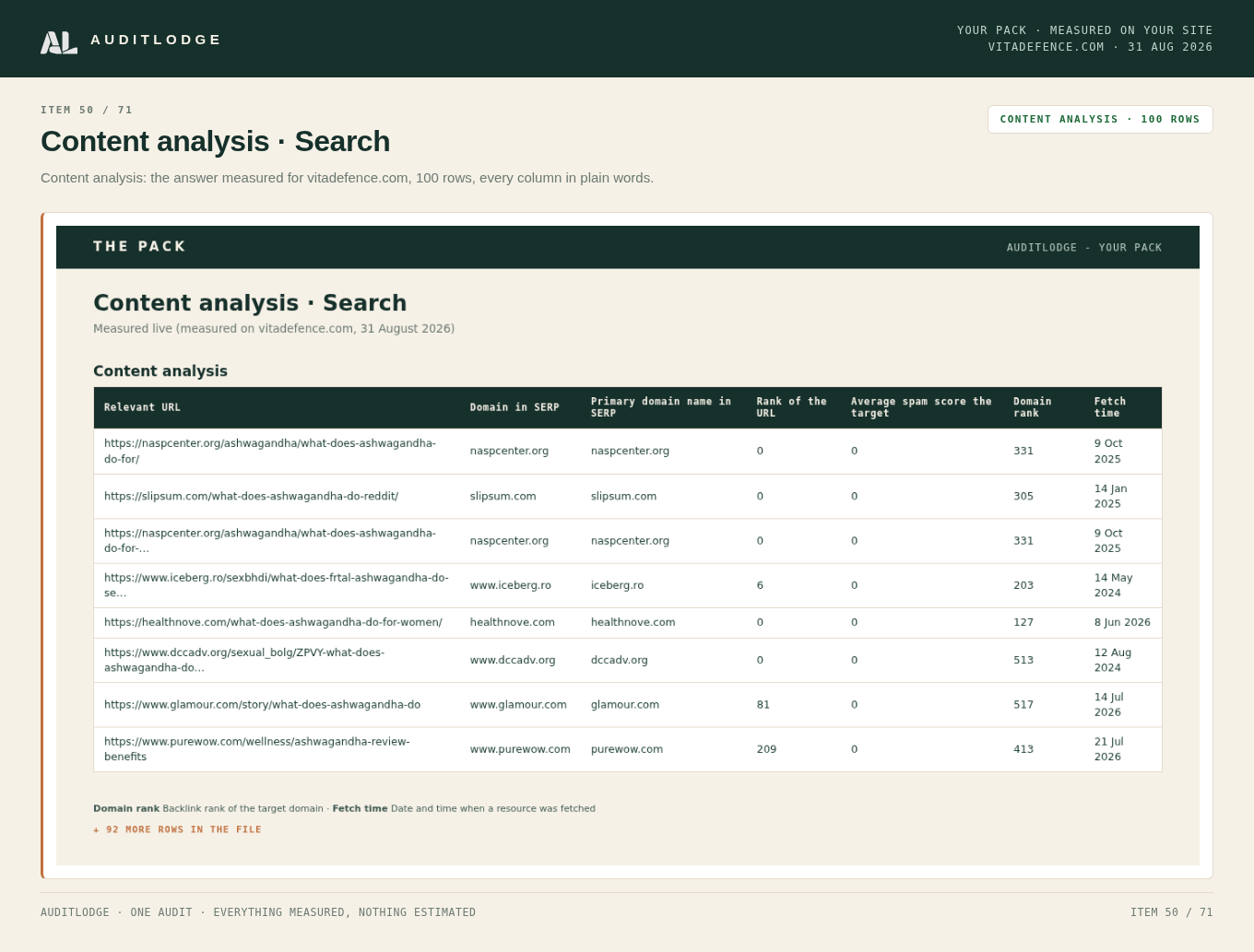
Task: Click fetch time 12 Aug 2024
Action: 1113,660
